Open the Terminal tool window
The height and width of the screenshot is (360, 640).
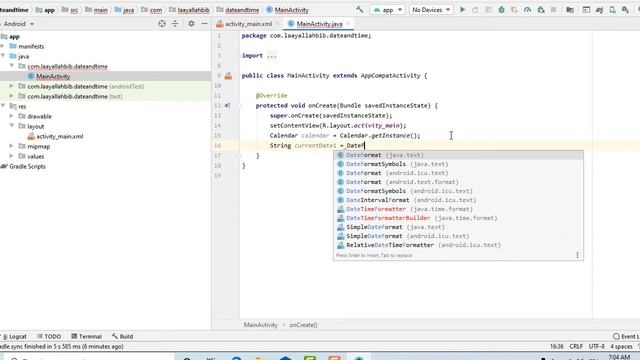pos(86,336)
